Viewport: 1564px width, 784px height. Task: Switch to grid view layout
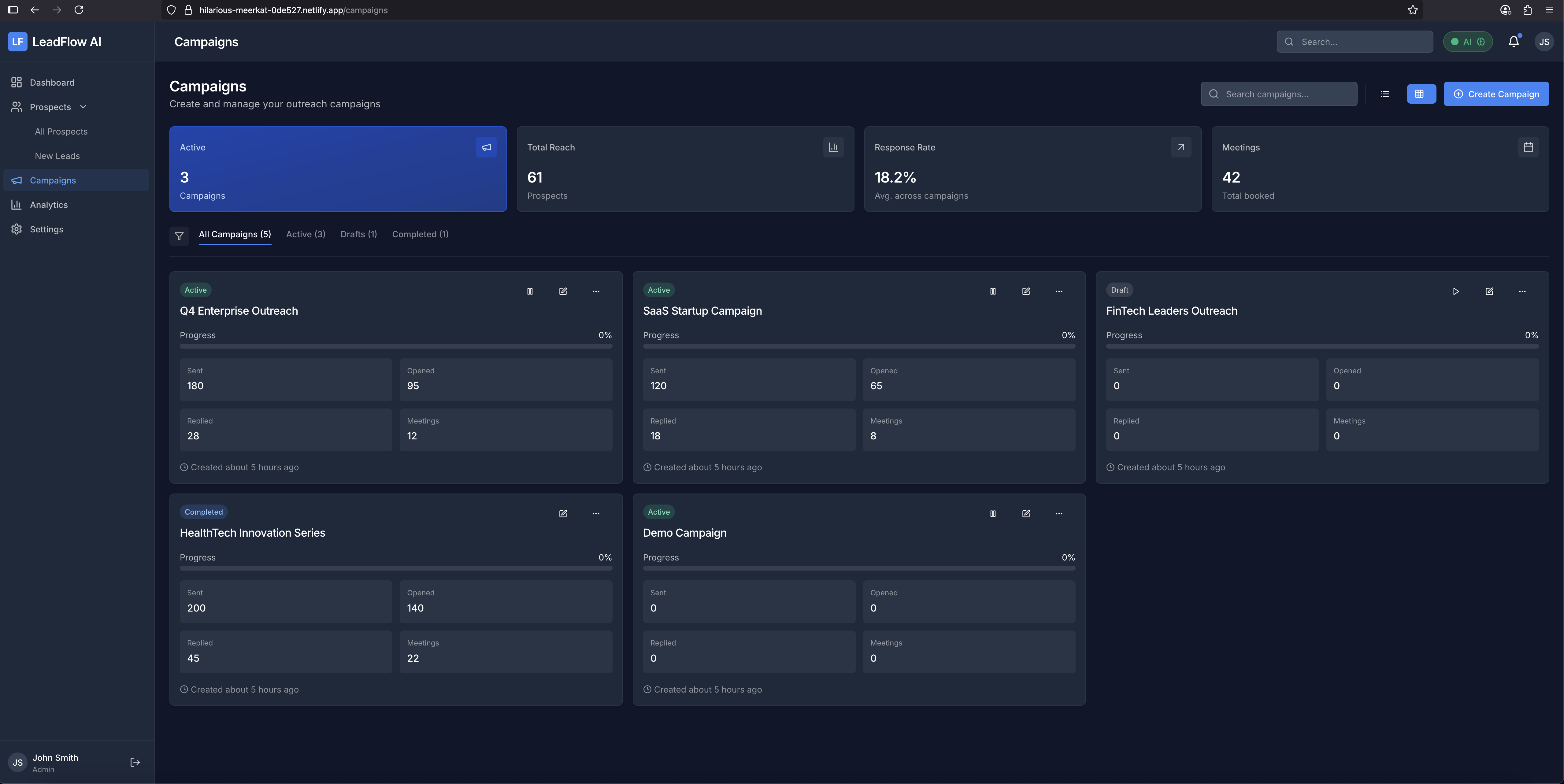coord(1421,94)
